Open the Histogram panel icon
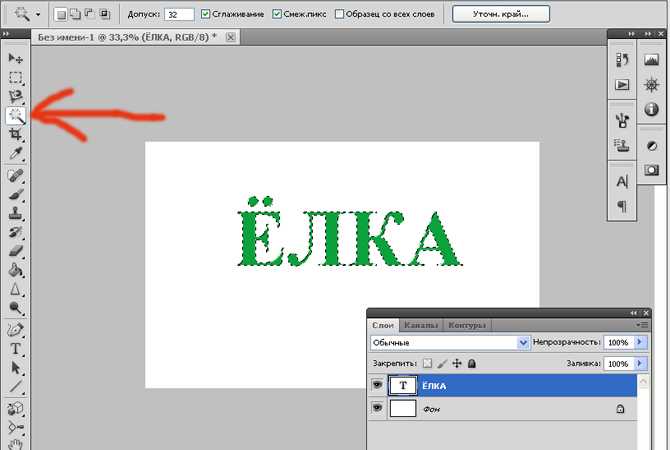Viewport: 670px width, 450px height. 651,60
